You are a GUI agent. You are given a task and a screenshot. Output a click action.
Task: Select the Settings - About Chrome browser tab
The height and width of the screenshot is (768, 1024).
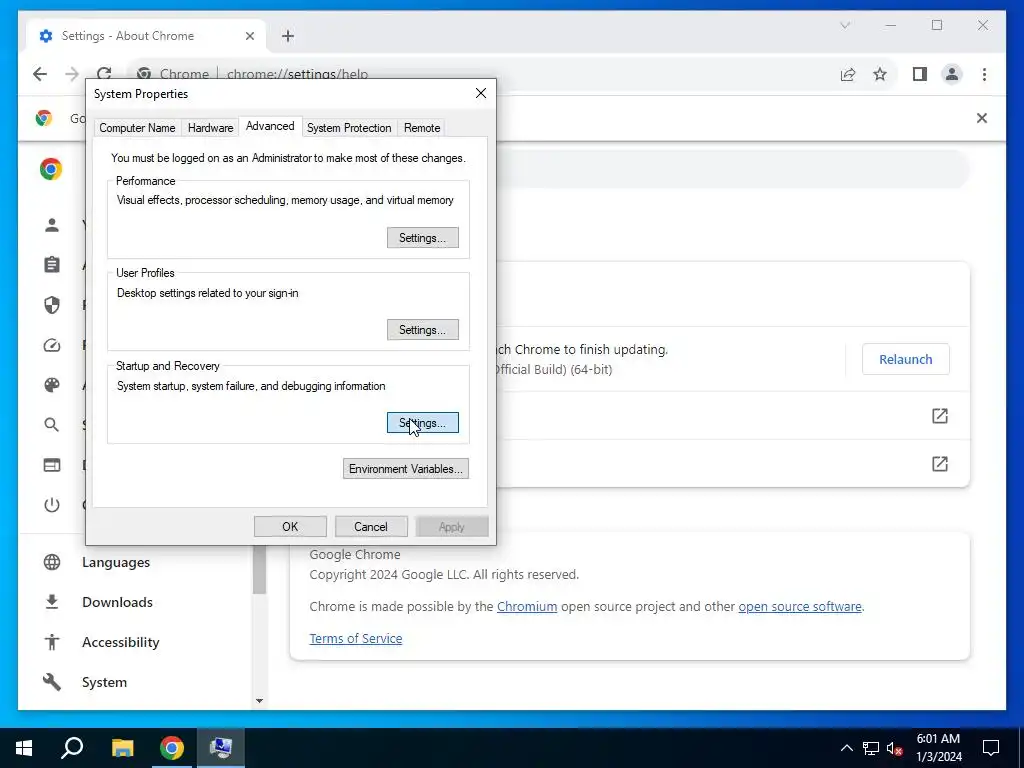point(145,36)
